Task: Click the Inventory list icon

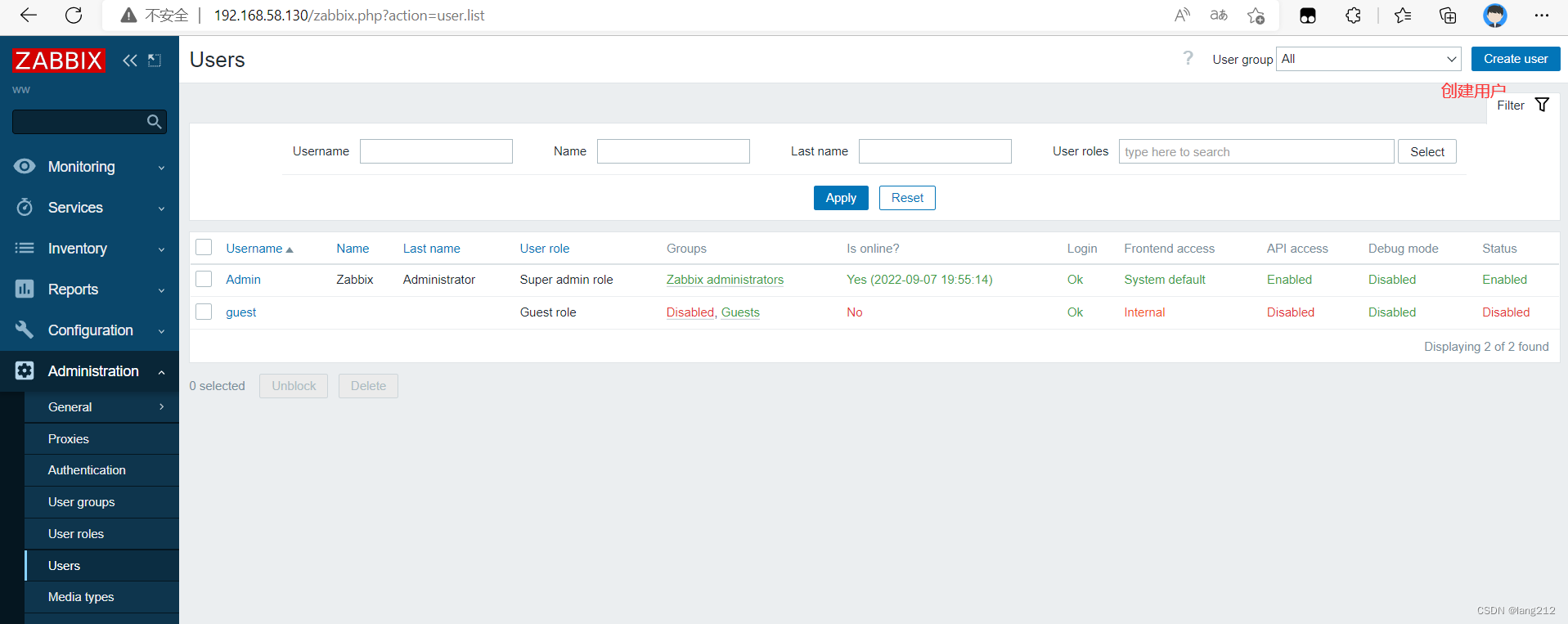Action: (x=25, y=248)
